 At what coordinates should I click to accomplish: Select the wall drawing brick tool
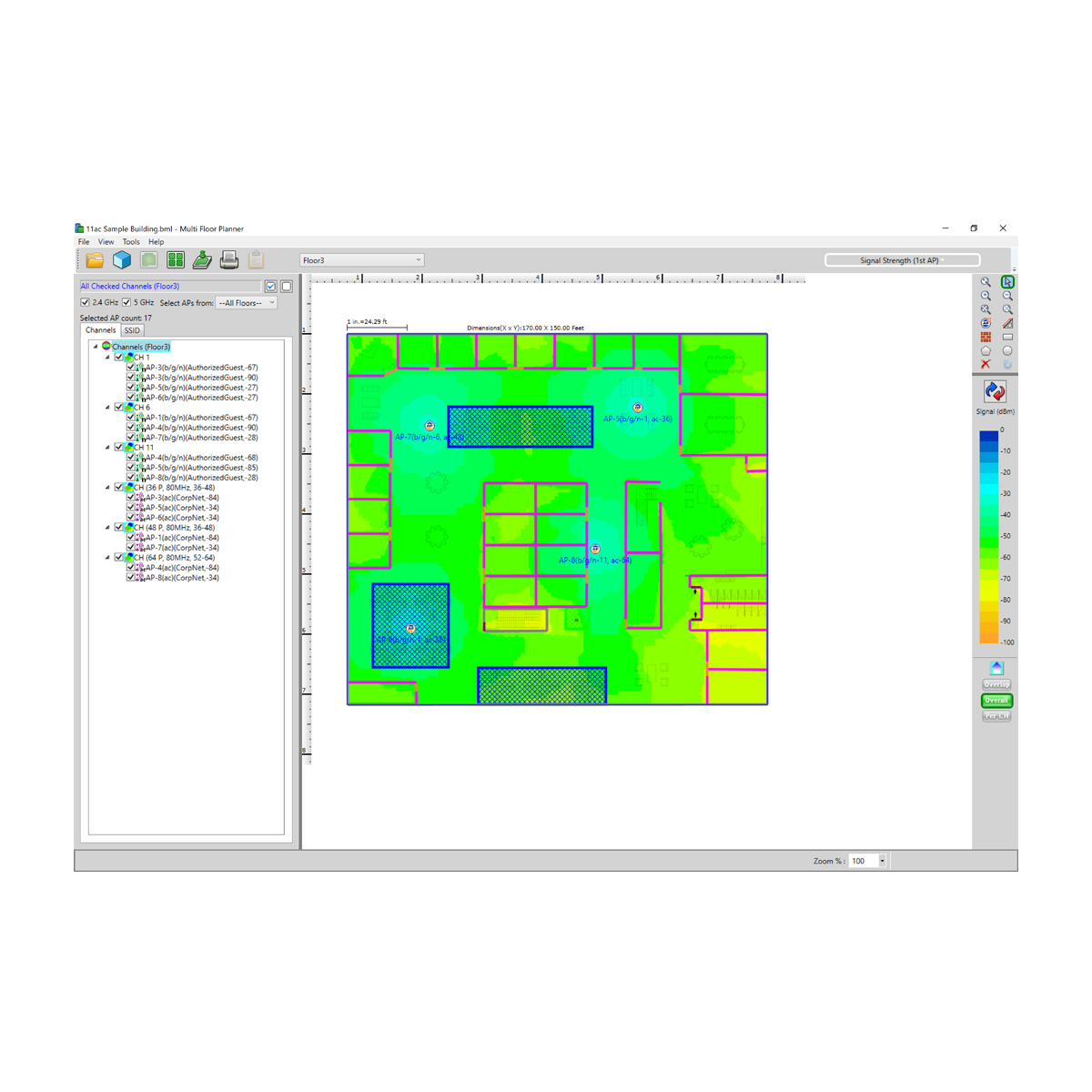pos(986,337)
